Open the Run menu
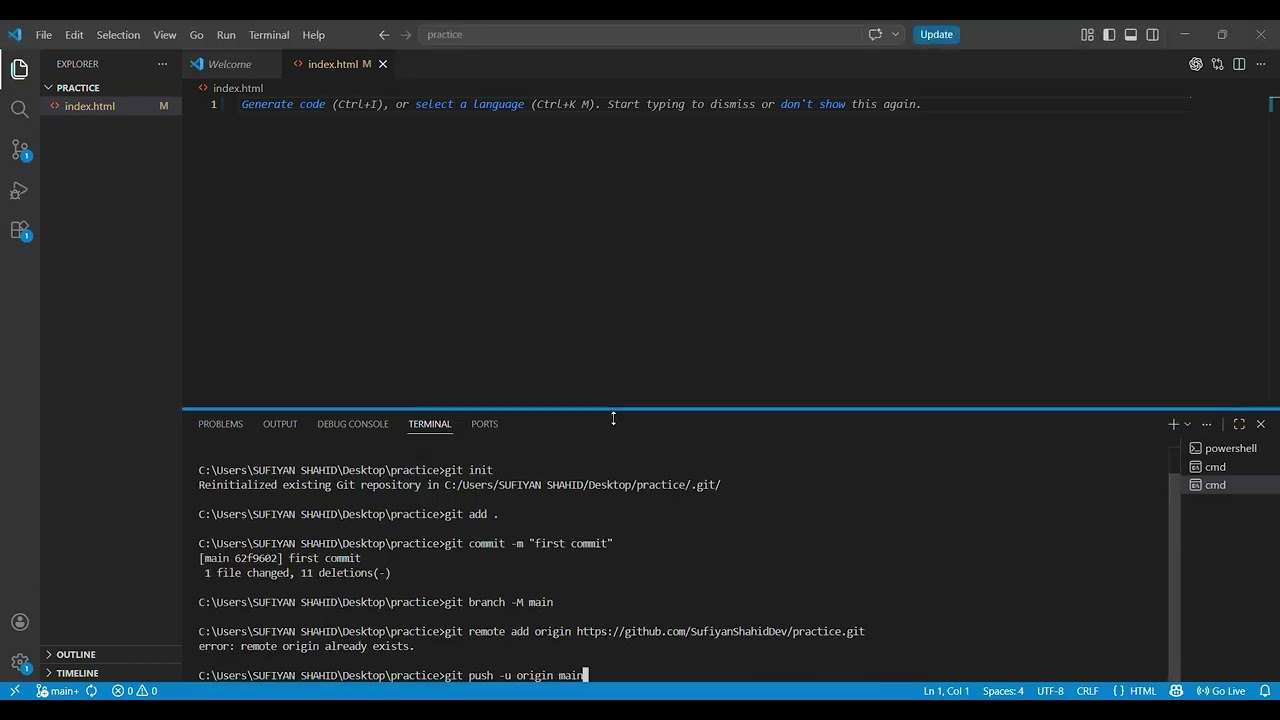The height and width of the screenshot is (720, 1280). tap(226, 35)
